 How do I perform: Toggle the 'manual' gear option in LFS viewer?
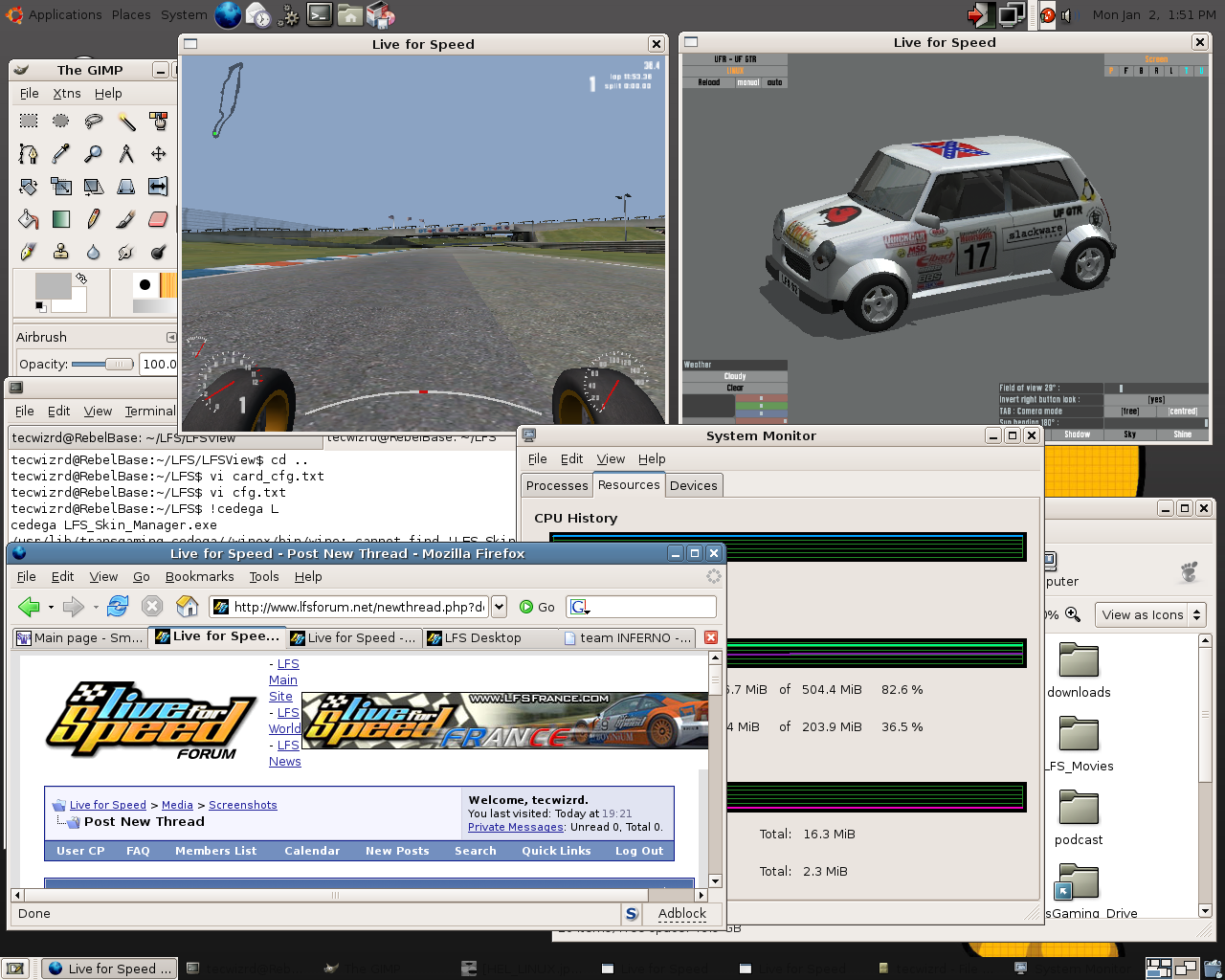click(x=747, y=83)
